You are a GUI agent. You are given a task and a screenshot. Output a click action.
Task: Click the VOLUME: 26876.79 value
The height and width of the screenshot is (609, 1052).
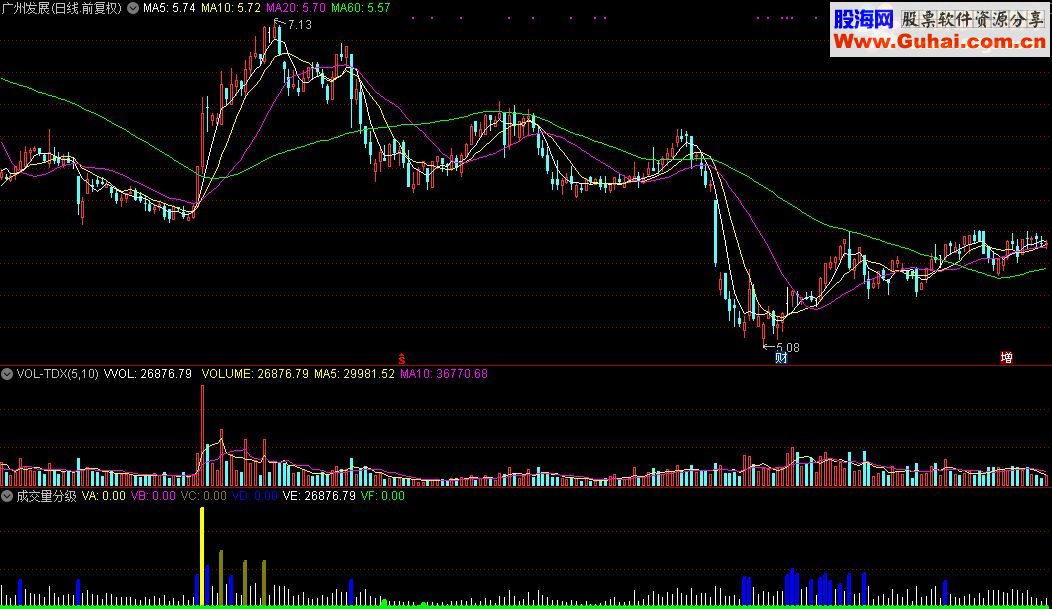point(255,374)
